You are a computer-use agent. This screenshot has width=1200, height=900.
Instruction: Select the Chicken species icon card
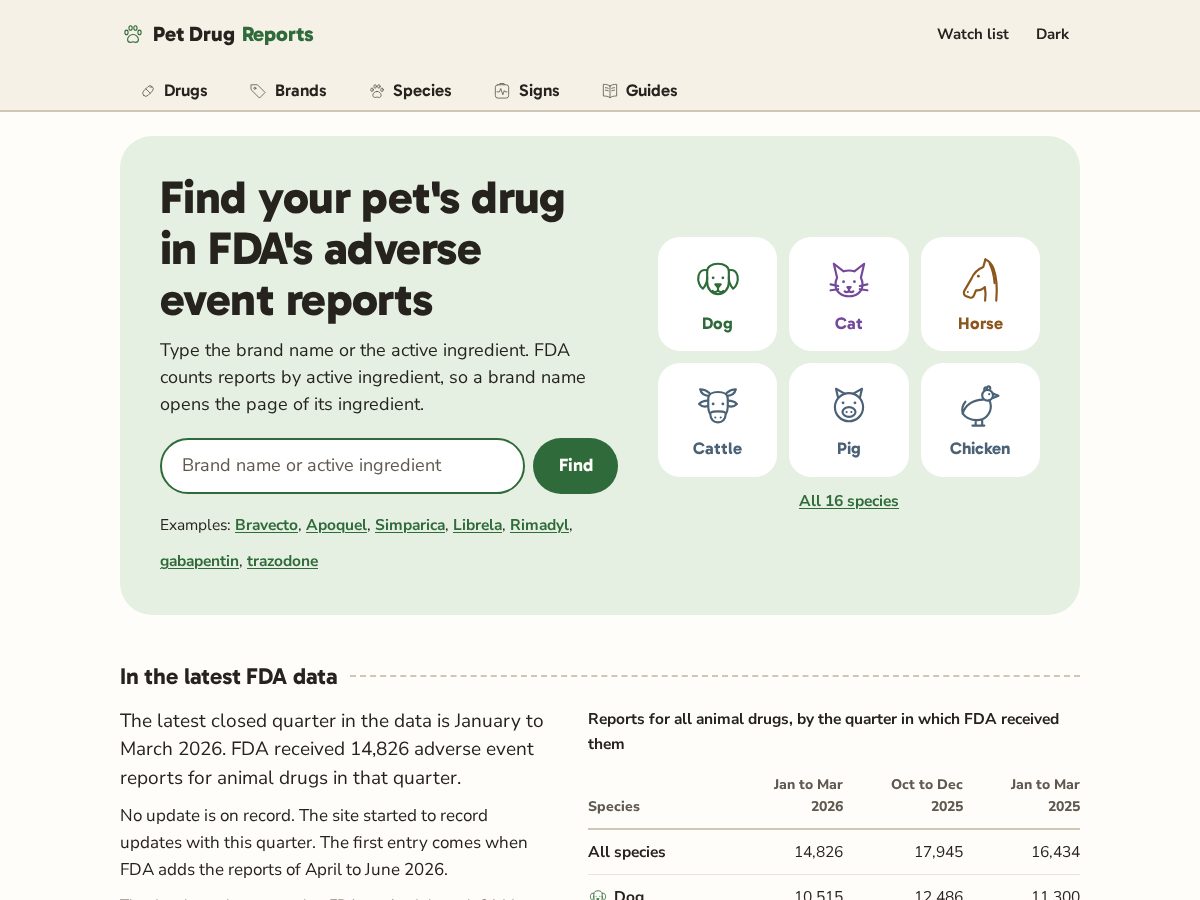(x=980, y=420)
